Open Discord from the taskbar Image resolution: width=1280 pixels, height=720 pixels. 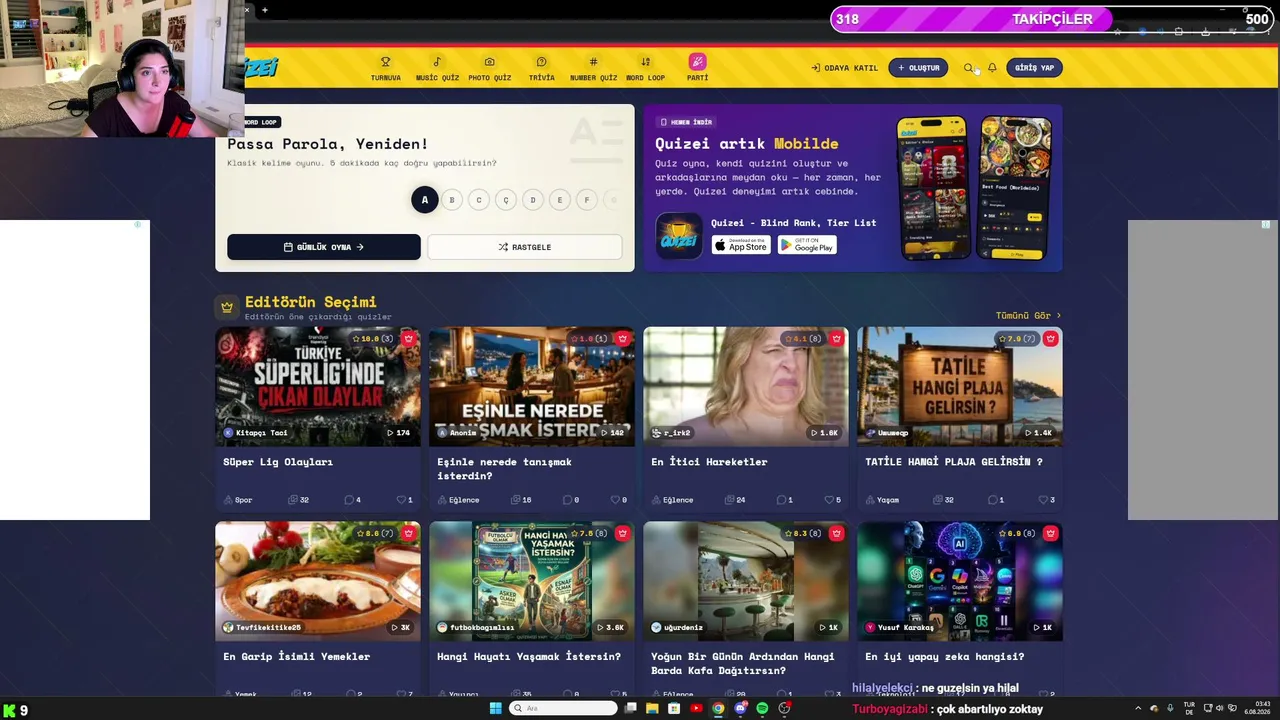pyautogui.click(x=740, y=709)
